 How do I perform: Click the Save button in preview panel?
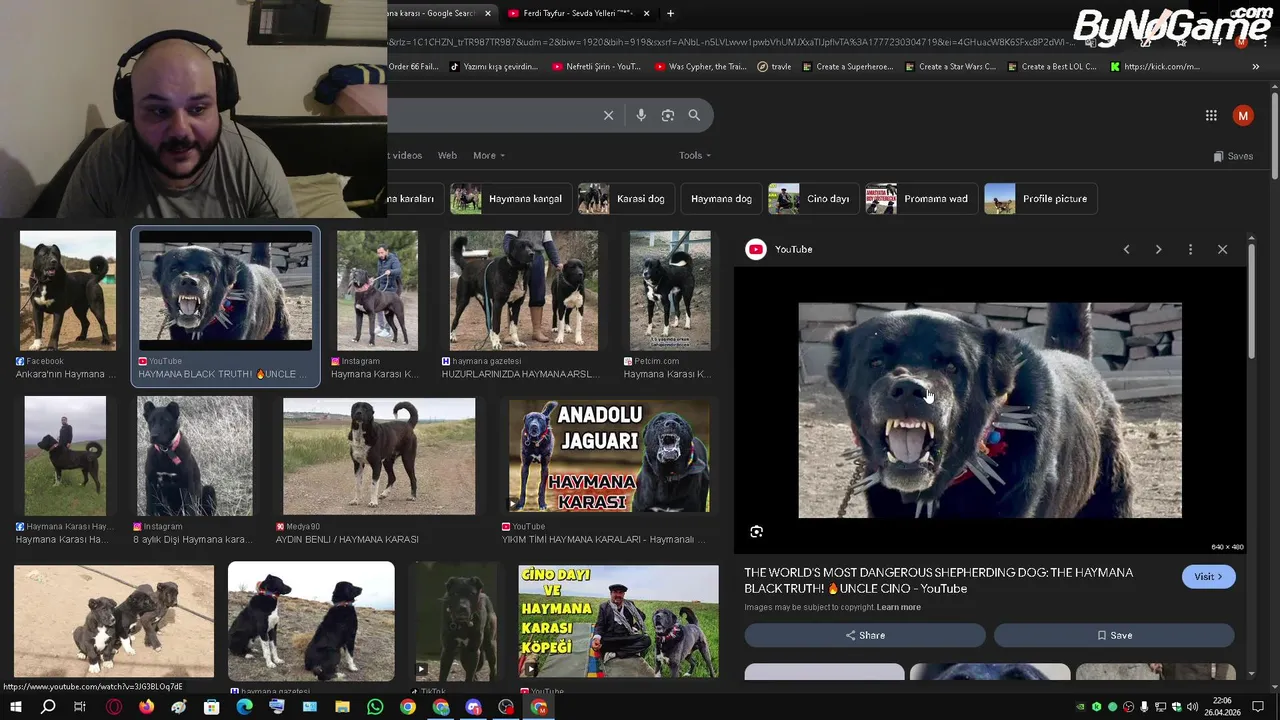click(1114, 635)
